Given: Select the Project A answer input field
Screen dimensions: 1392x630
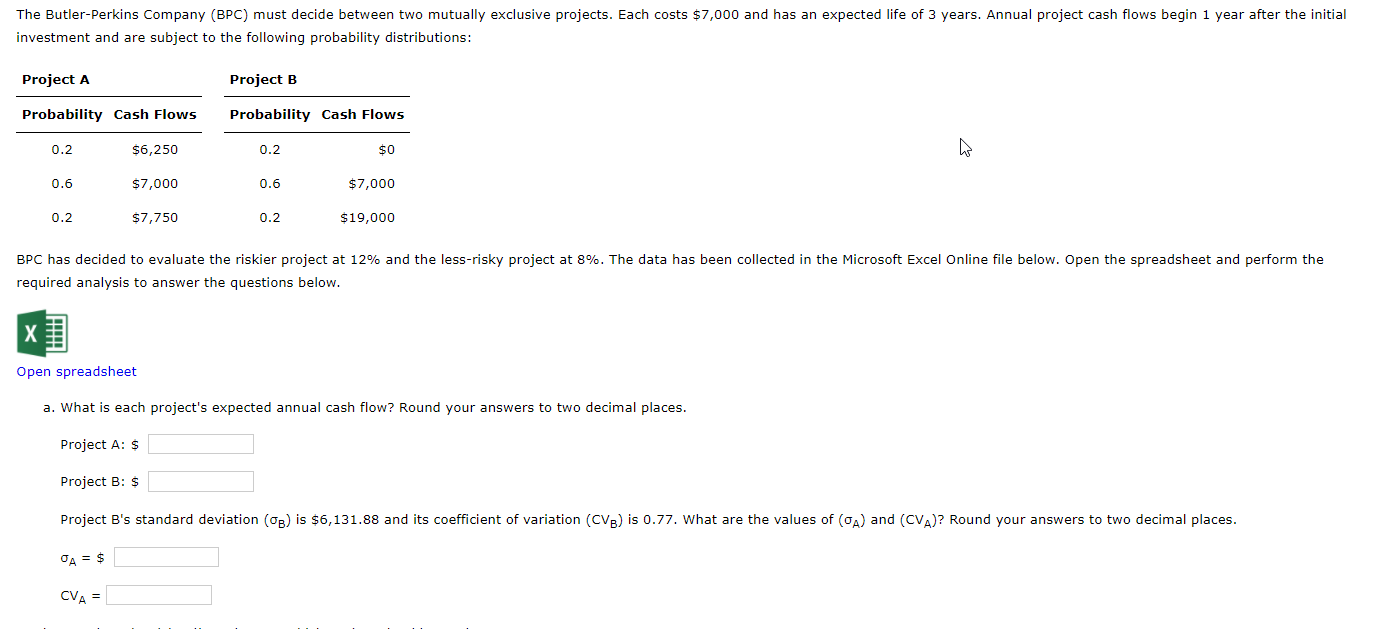Looking at the screenshot, I should tap(200, 444).
